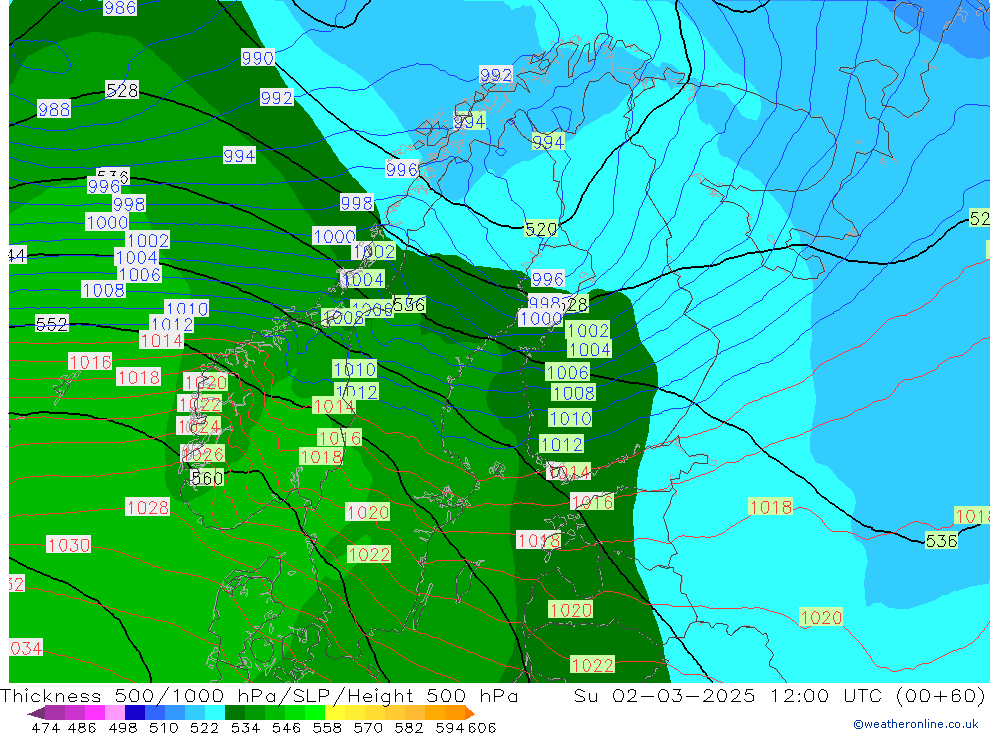This screenshot has width=1000, height=733.
Task: Click the blue 990 isobar label
Action: pyautogui.click(x=258, y=58)
